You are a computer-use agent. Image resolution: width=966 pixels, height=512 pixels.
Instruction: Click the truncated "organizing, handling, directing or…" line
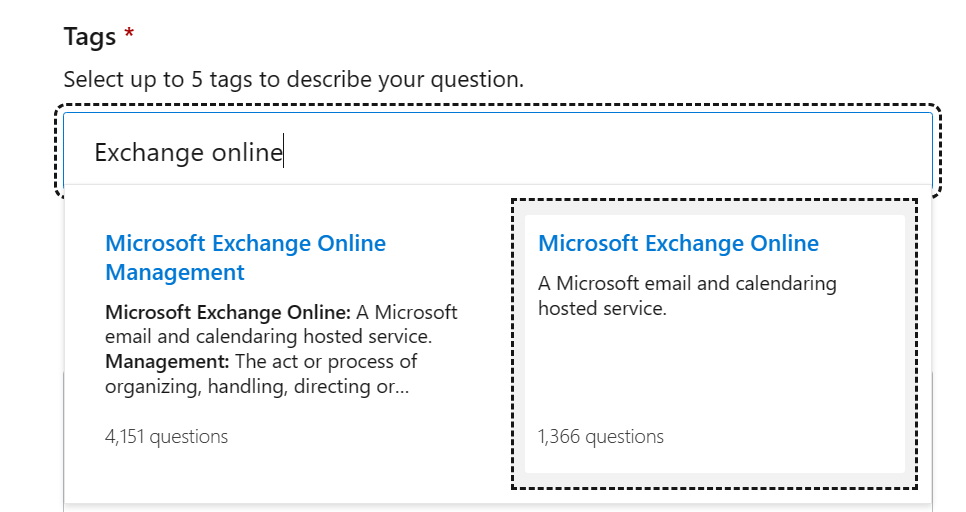(257, 386)
